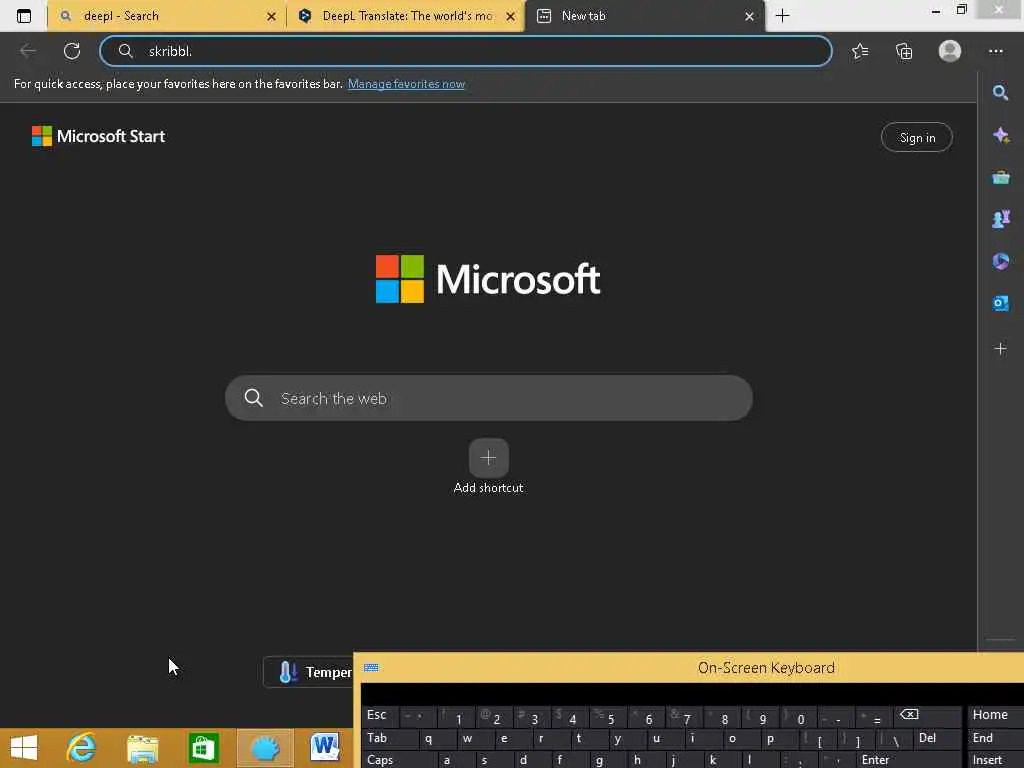
Task: Click the Search the web box
Action: (488, 398)
